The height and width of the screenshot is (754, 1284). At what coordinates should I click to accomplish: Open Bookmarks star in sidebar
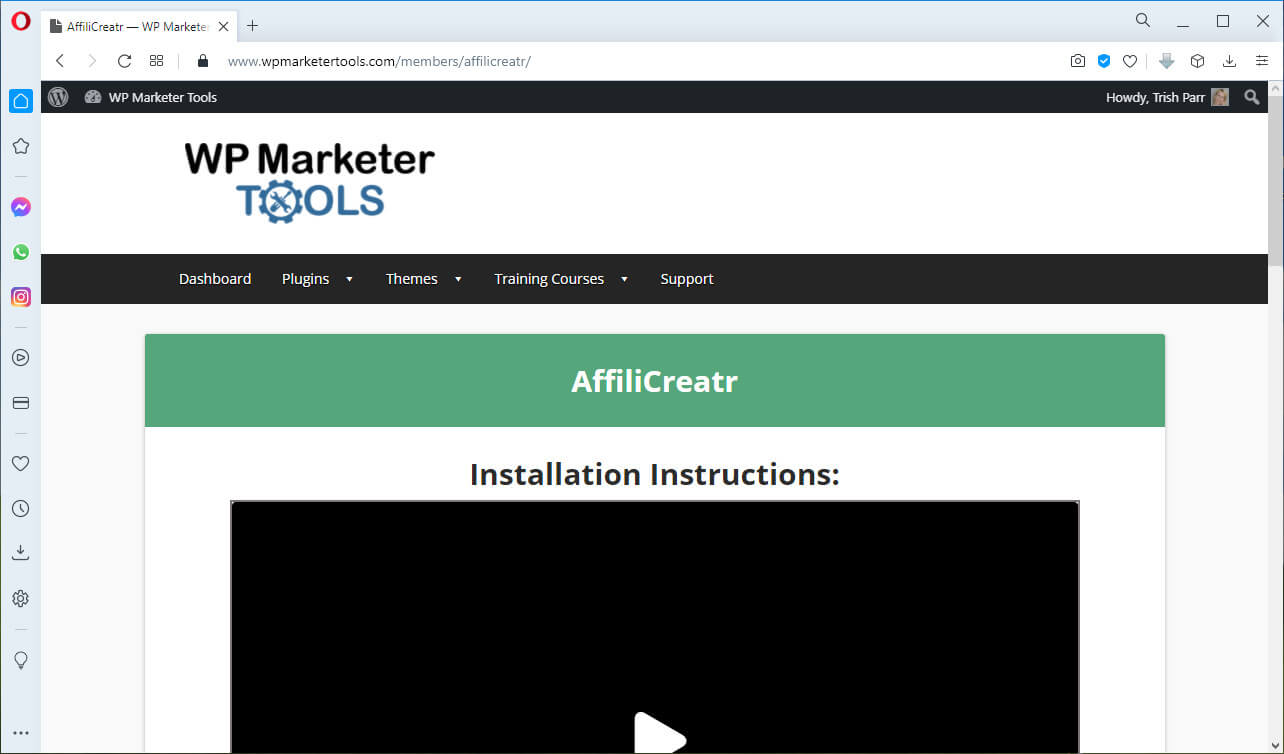[x=20, y=146]
